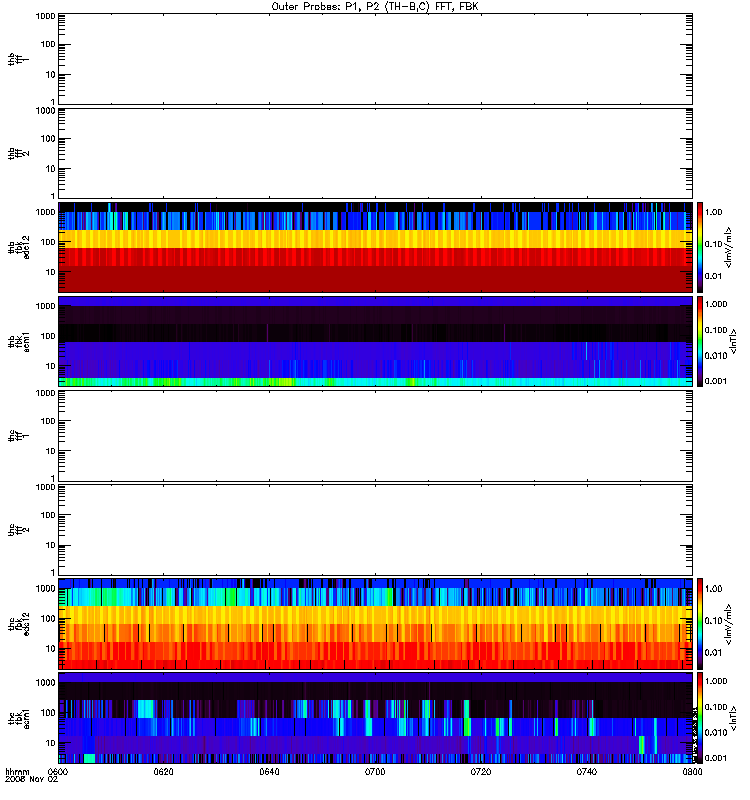This screenshot has width=750, height=800.
Task: Click the thc fbk scm1 spectrogram panel
Action: click(375, 718)
